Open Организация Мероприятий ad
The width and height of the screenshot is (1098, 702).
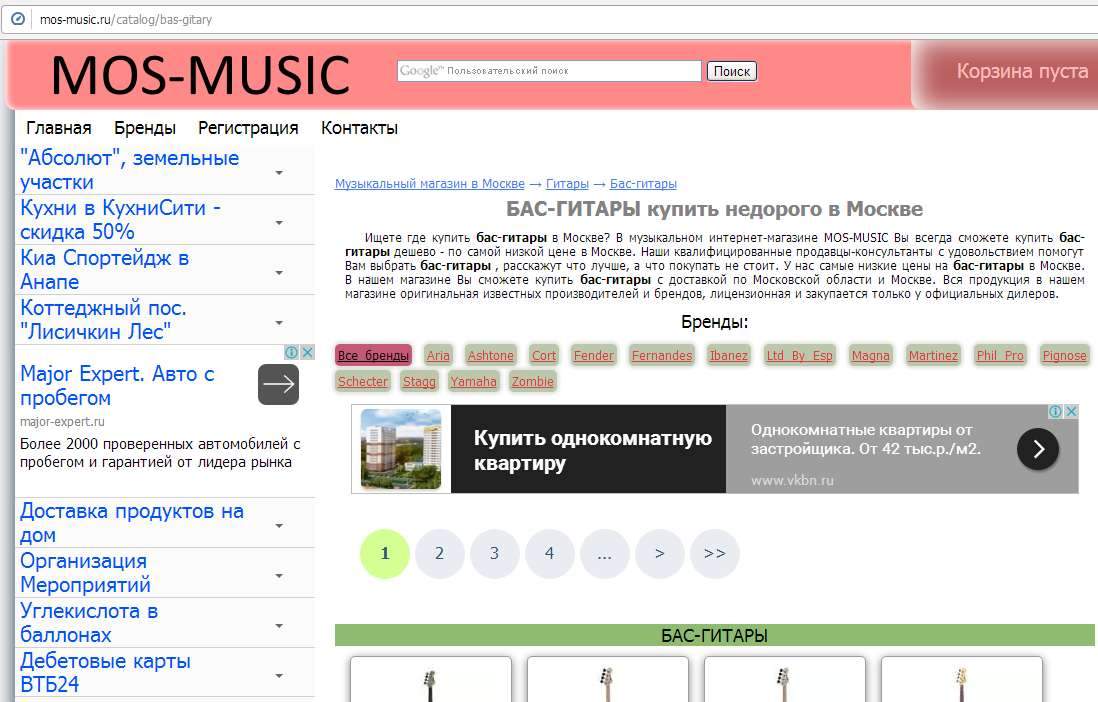(85, 572)
